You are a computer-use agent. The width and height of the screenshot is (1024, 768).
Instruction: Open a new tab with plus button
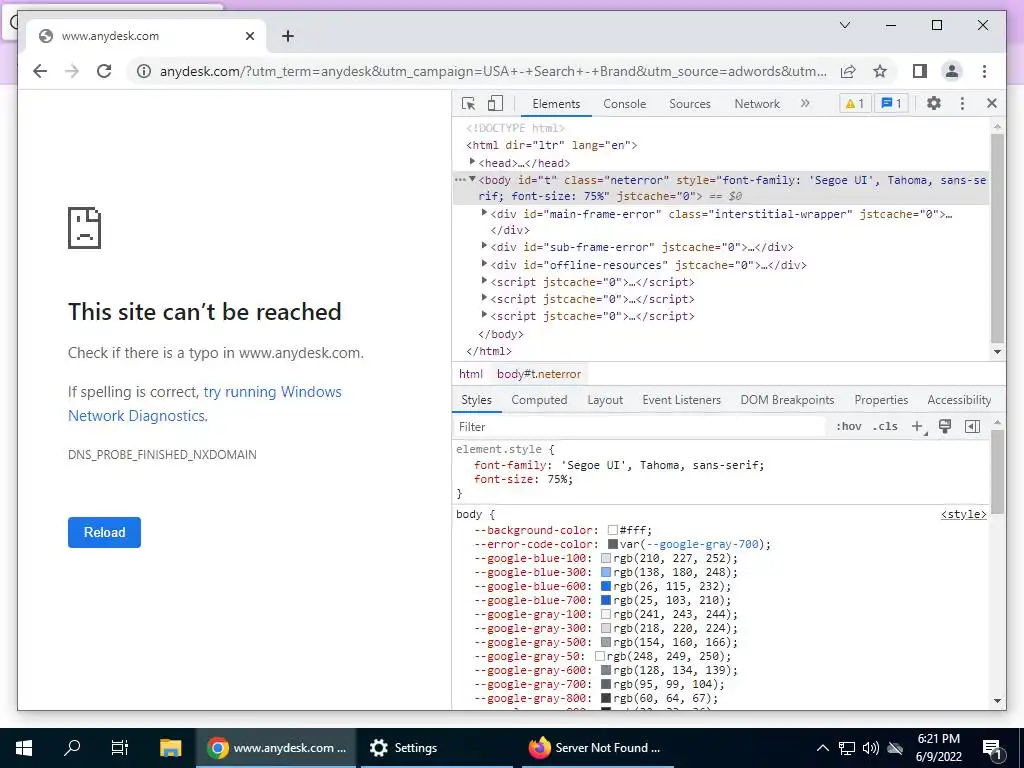(288, 36)
